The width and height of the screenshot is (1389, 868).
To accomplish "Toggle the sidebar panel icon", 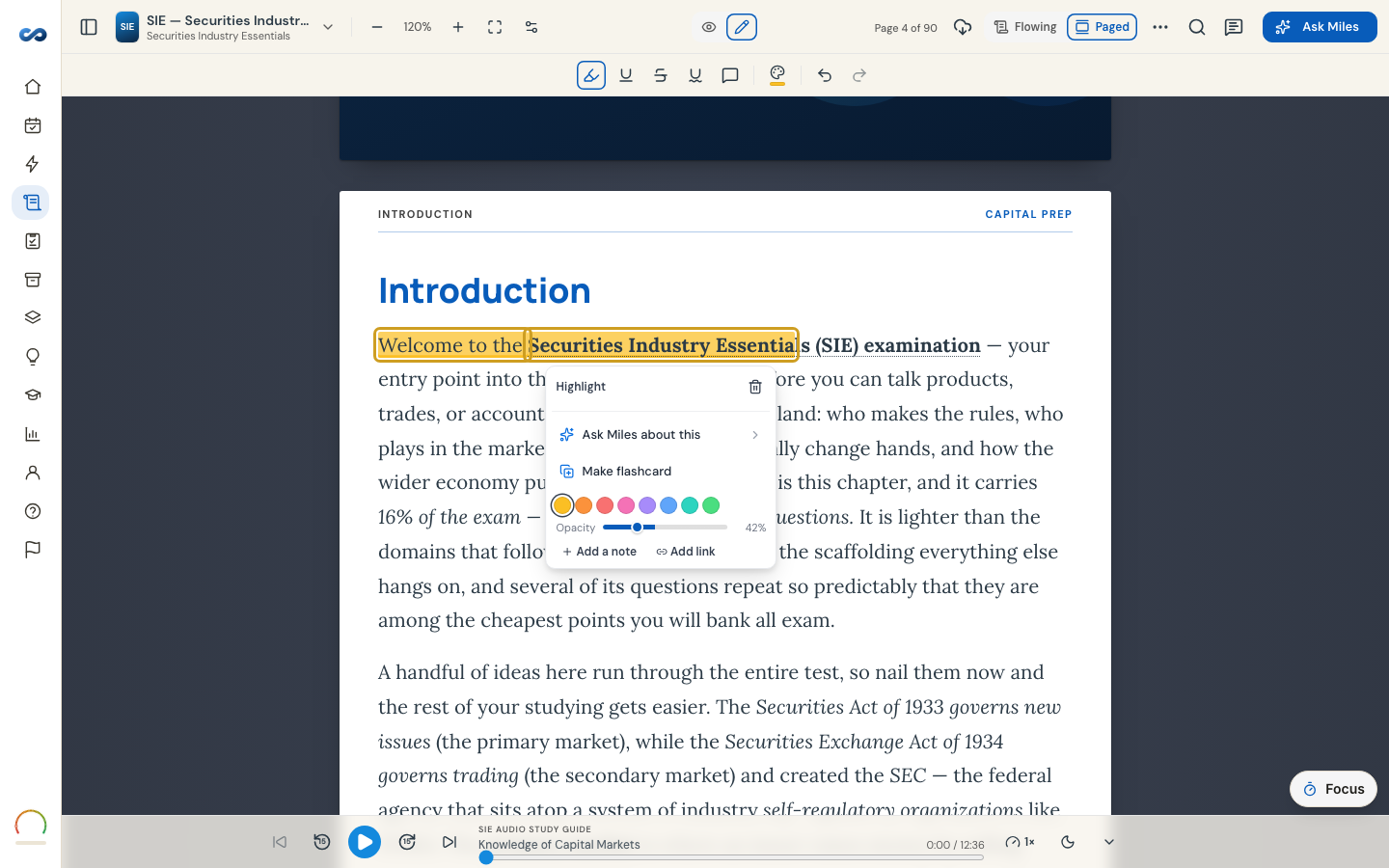I will pyautogui.click(x=89, y=27).
